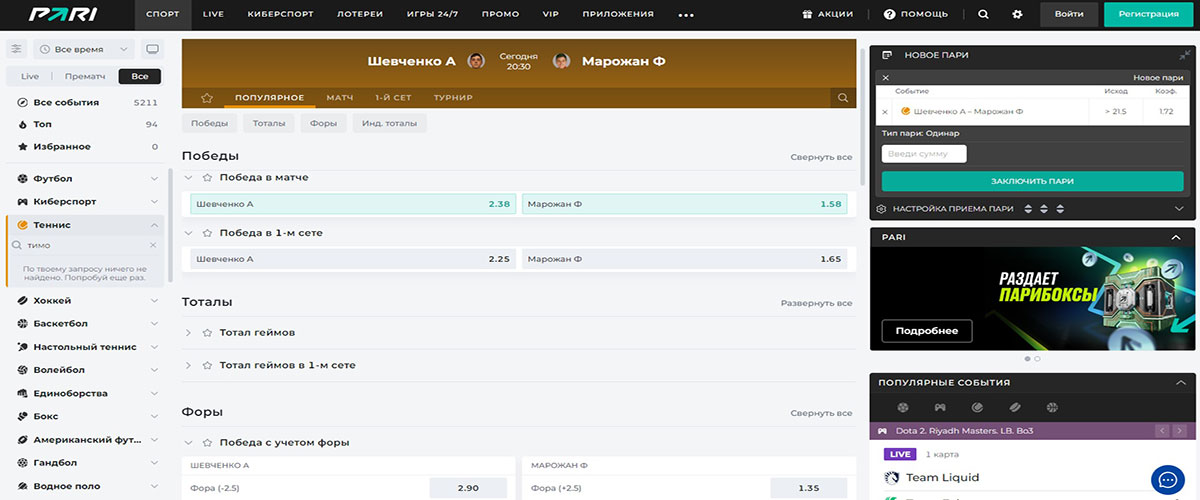Viewport: 1200px width, 500px height.
Task: Favorite the 'Победа с учетом форы' star
Action: point(207,442)
